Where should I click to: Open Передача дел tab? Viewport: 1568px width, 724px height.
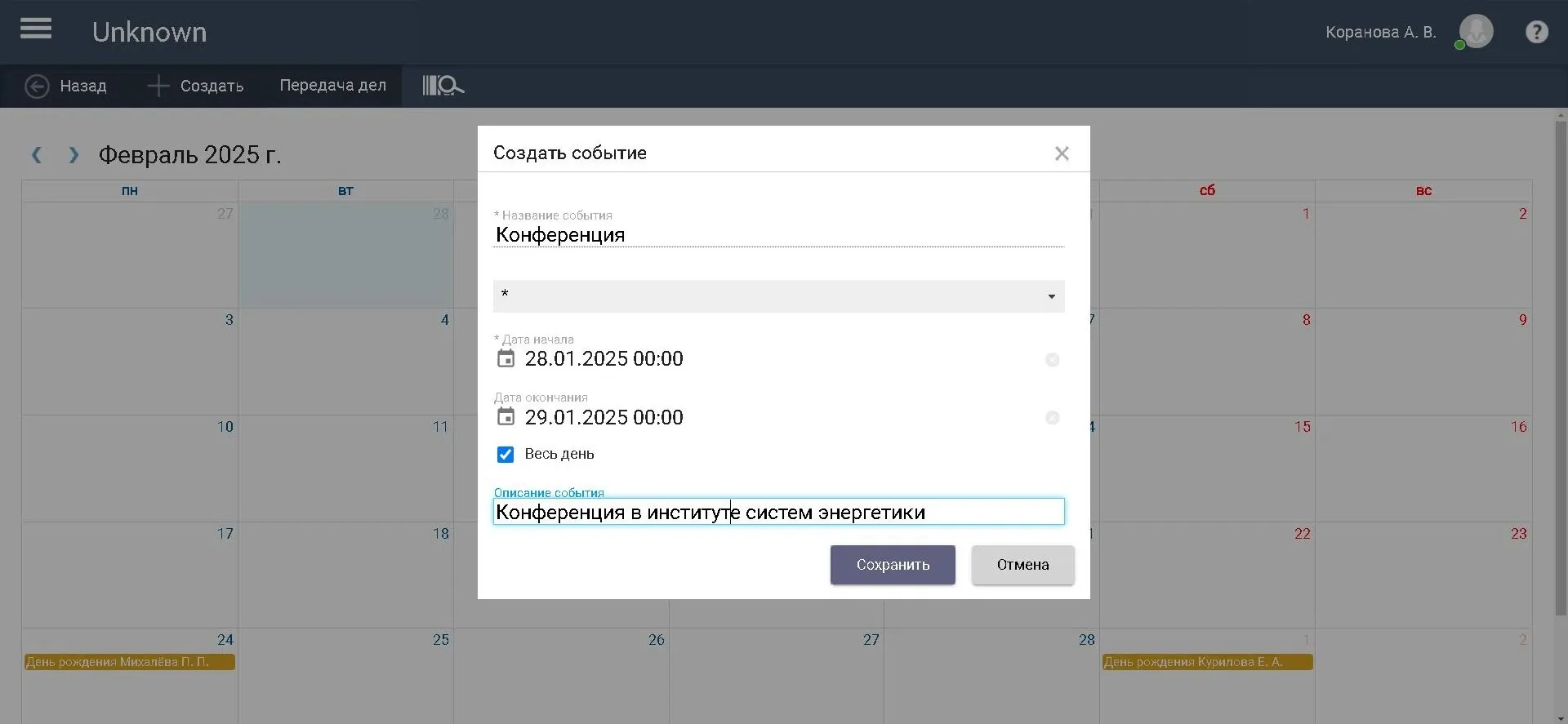(332, 86)
